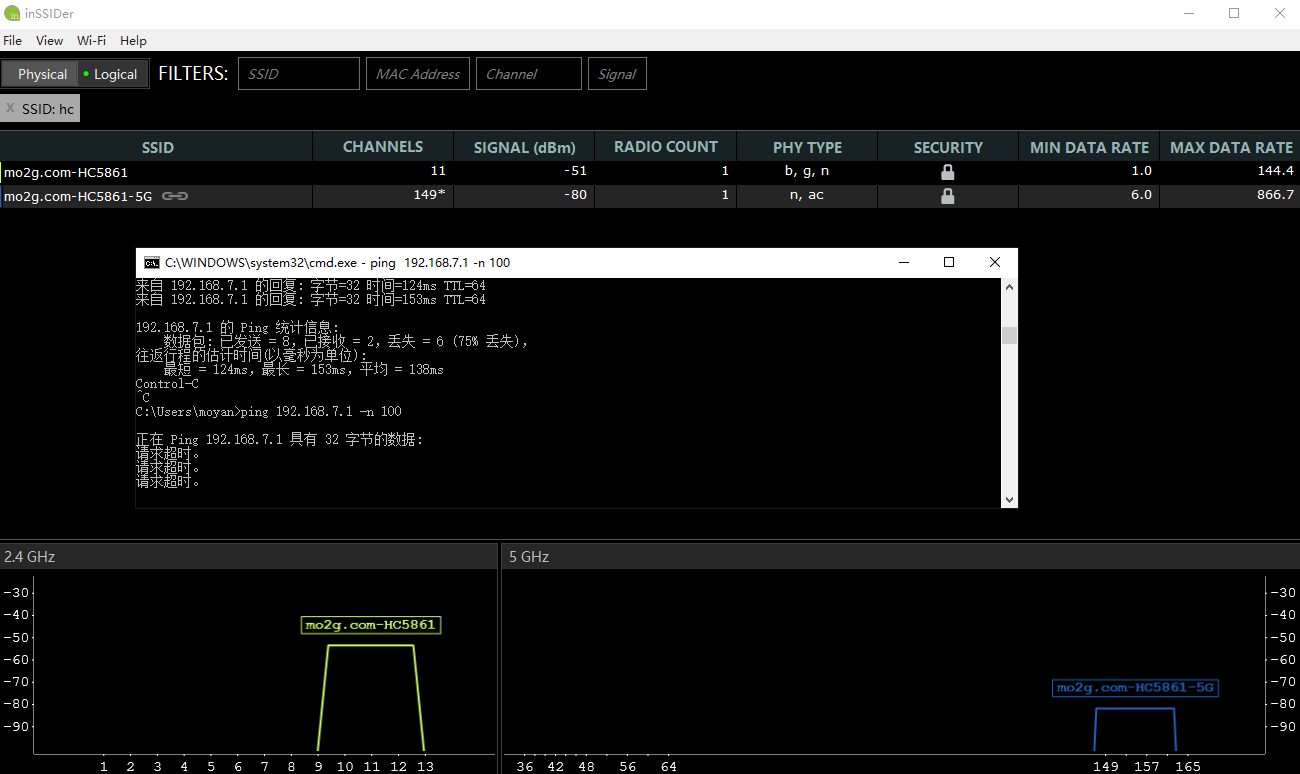Screen dimensions: 1300x774
Task: Click the lock icon in mo2g.com-HC5861 row
Action: (947, 172)
